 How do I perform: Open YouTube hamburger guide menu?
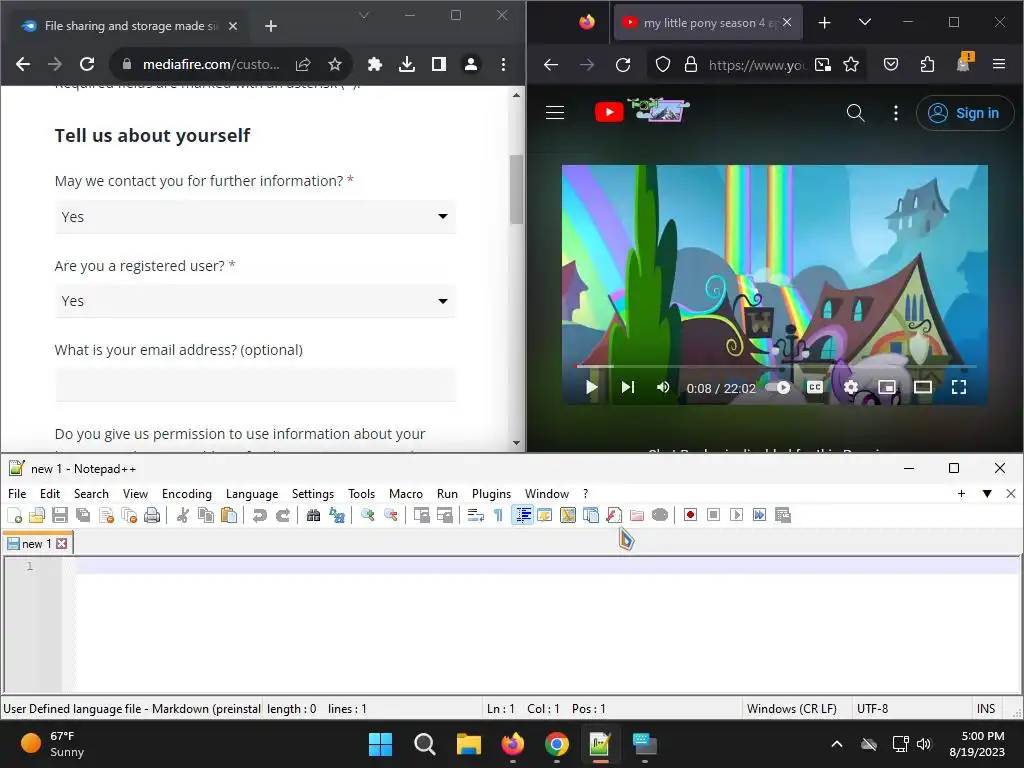554,112
